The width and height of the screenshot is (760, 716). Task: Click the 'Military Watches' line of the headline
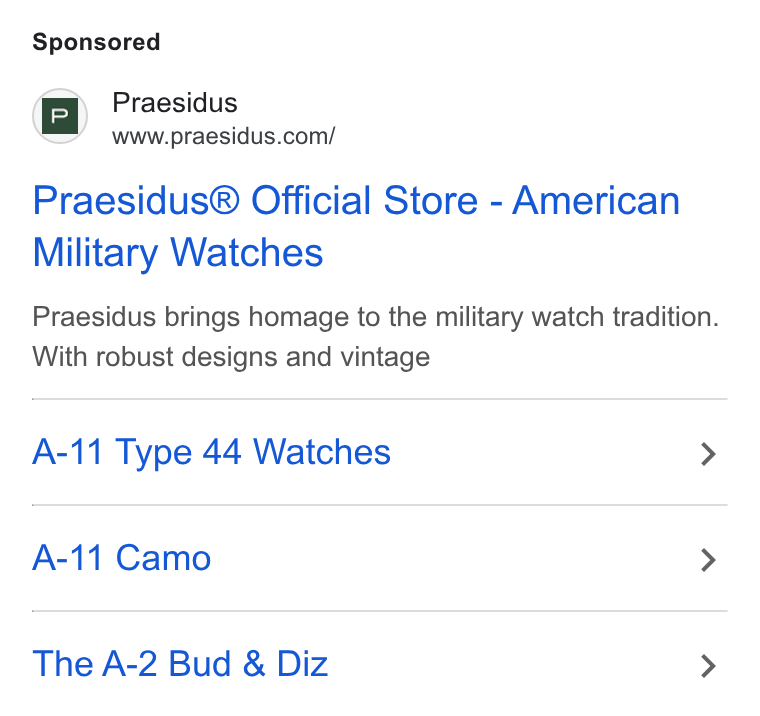(x=178, y=253)
